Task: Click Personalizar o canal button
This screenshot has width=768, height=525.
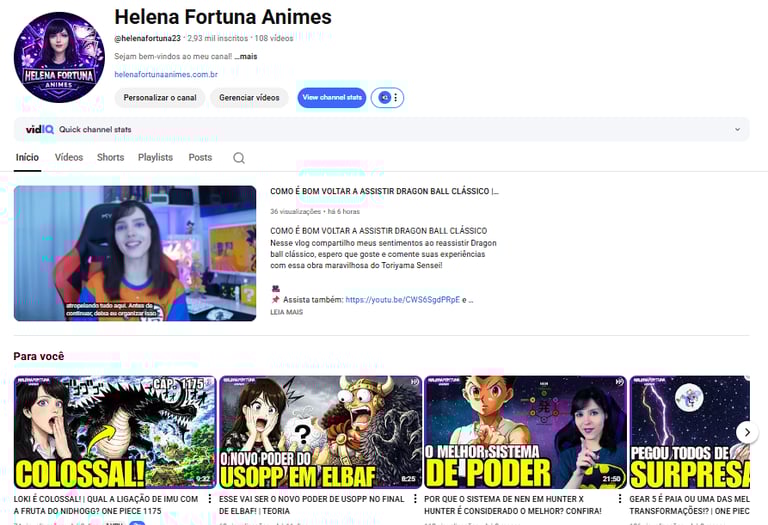Action: click(x=160, y=97)
